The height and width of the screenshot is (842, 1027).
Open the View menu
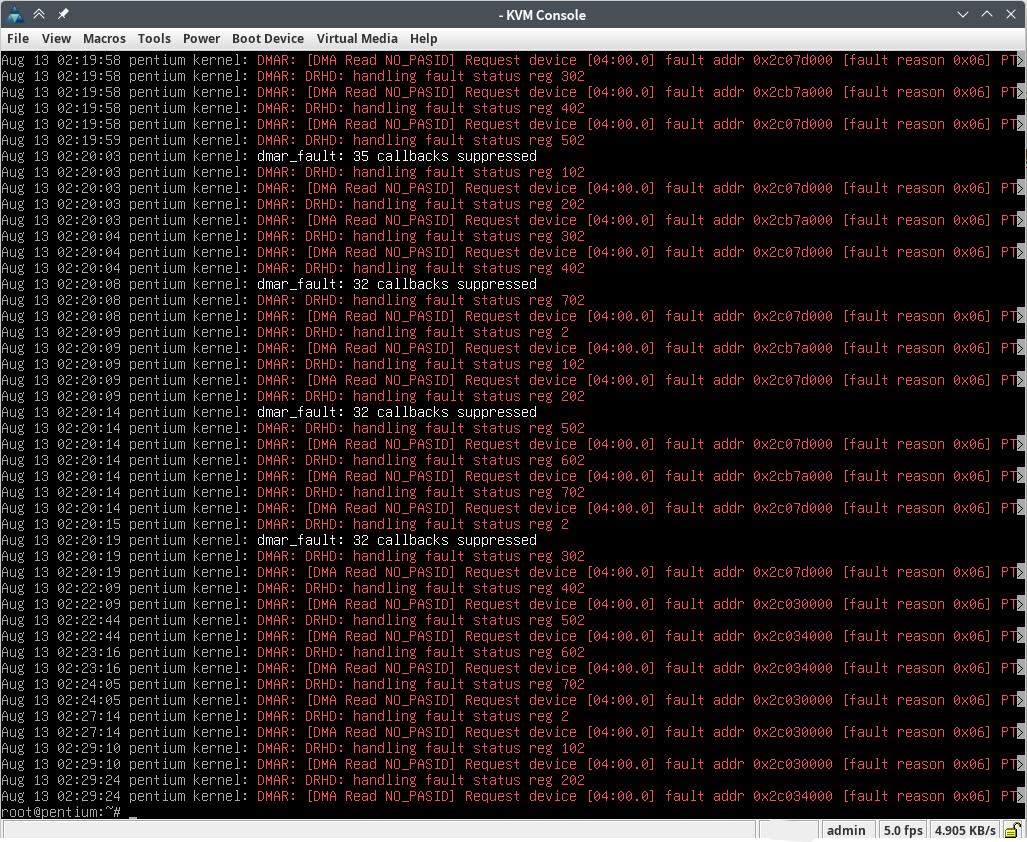click(56, 38)
